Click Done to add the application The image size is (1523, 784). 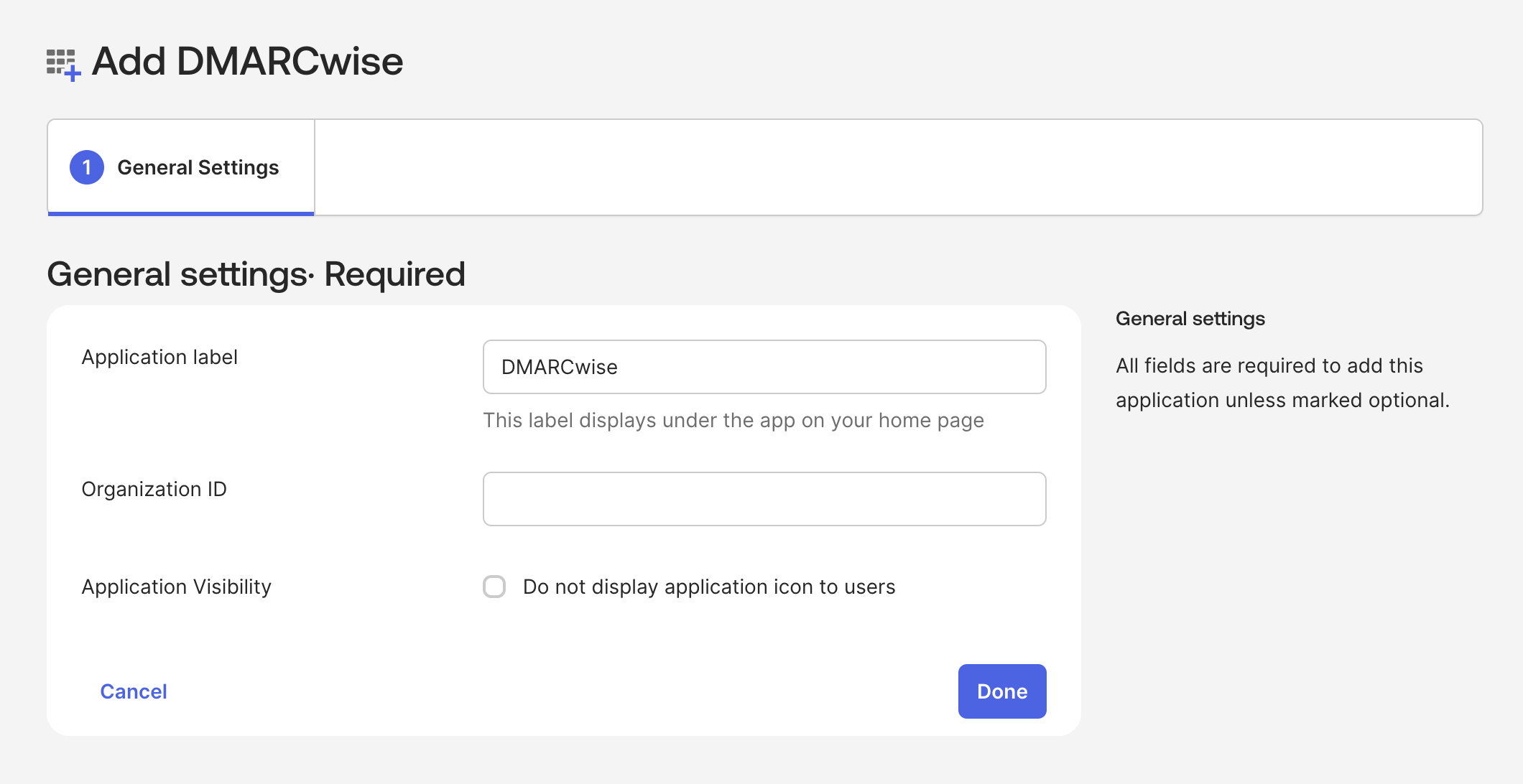(x=1001, y=691)
